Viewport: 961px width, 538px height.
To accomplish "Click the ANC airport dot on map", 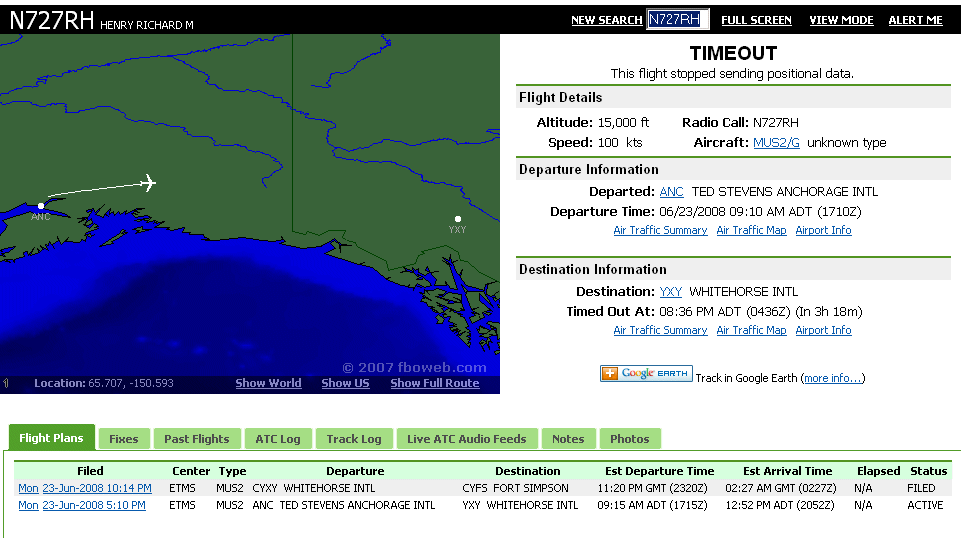I will (x=41, y=206).
